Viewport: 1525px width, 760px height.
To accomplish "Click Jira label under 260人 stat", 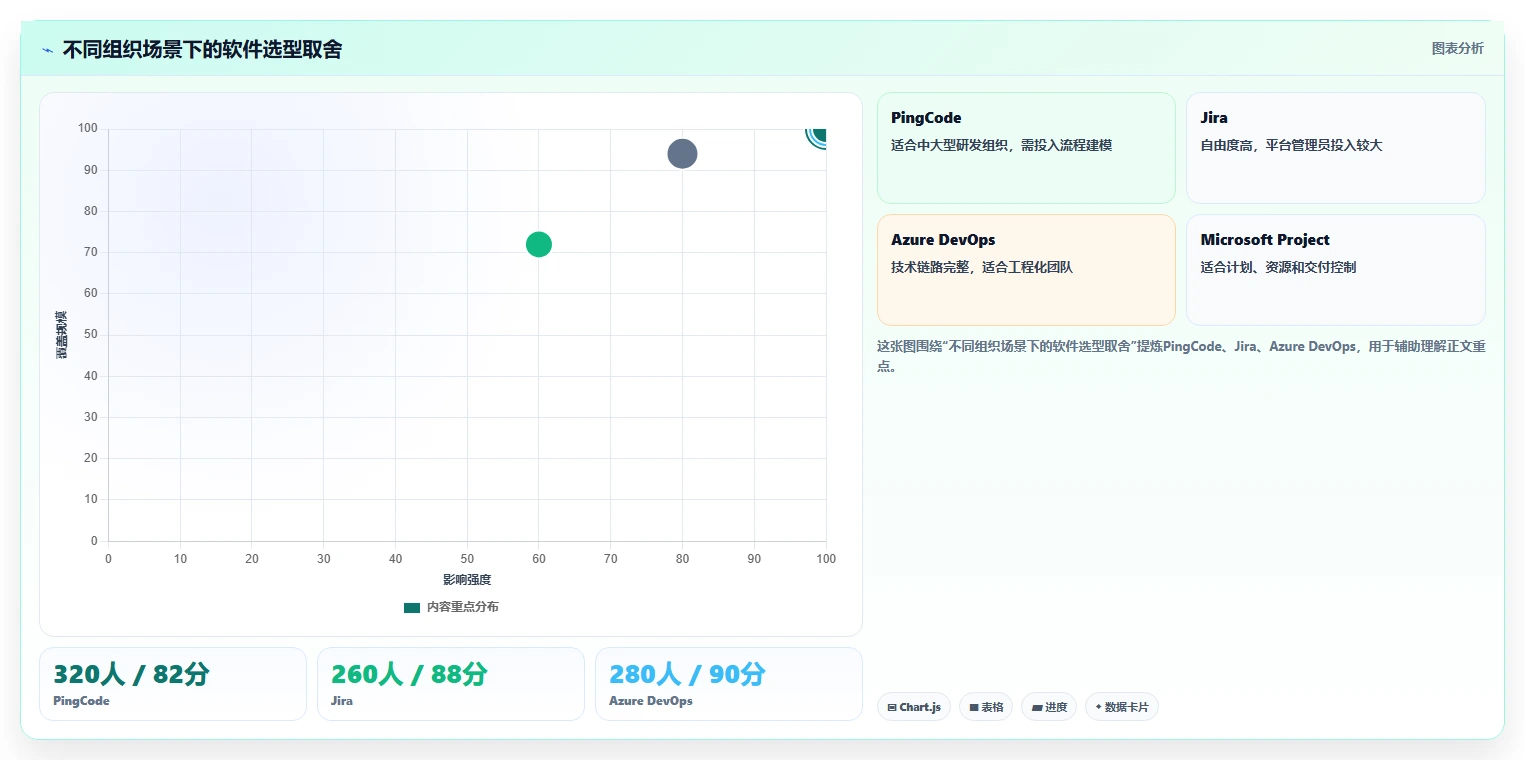I will [342, 701].
